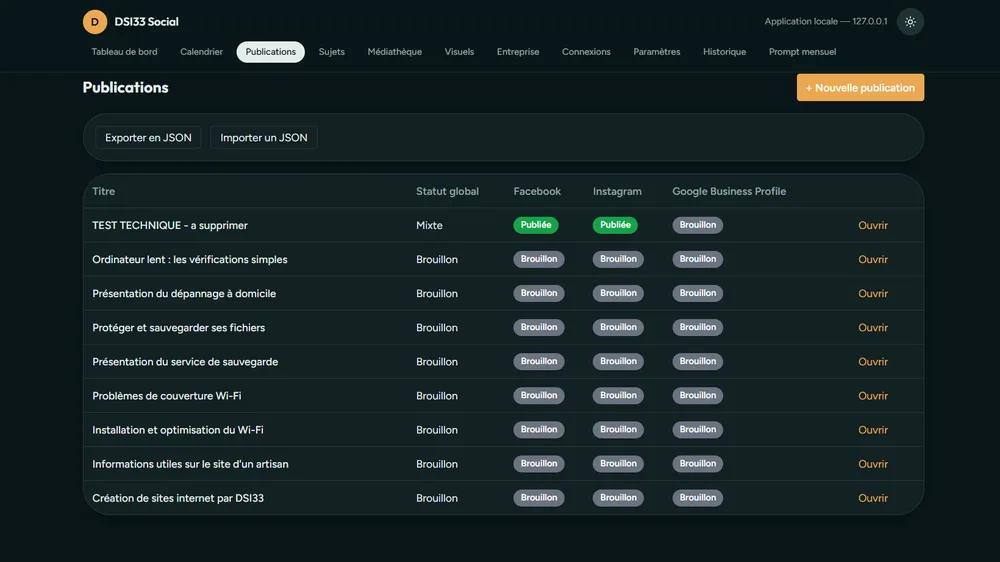Click Instagram Brouillon badge for Présentation du service de sauvegarde
Viewport: 1000px width, 562px height.
tap(618, 361)
